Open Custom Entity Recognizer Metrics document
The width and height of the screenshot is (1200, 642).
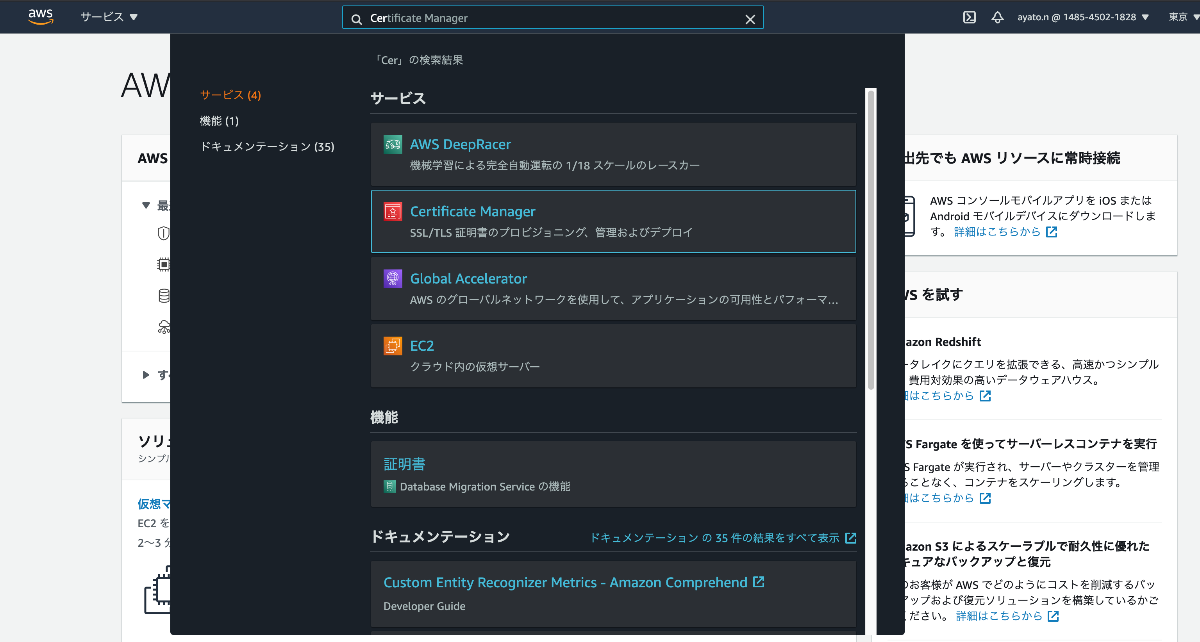point(565,582)
